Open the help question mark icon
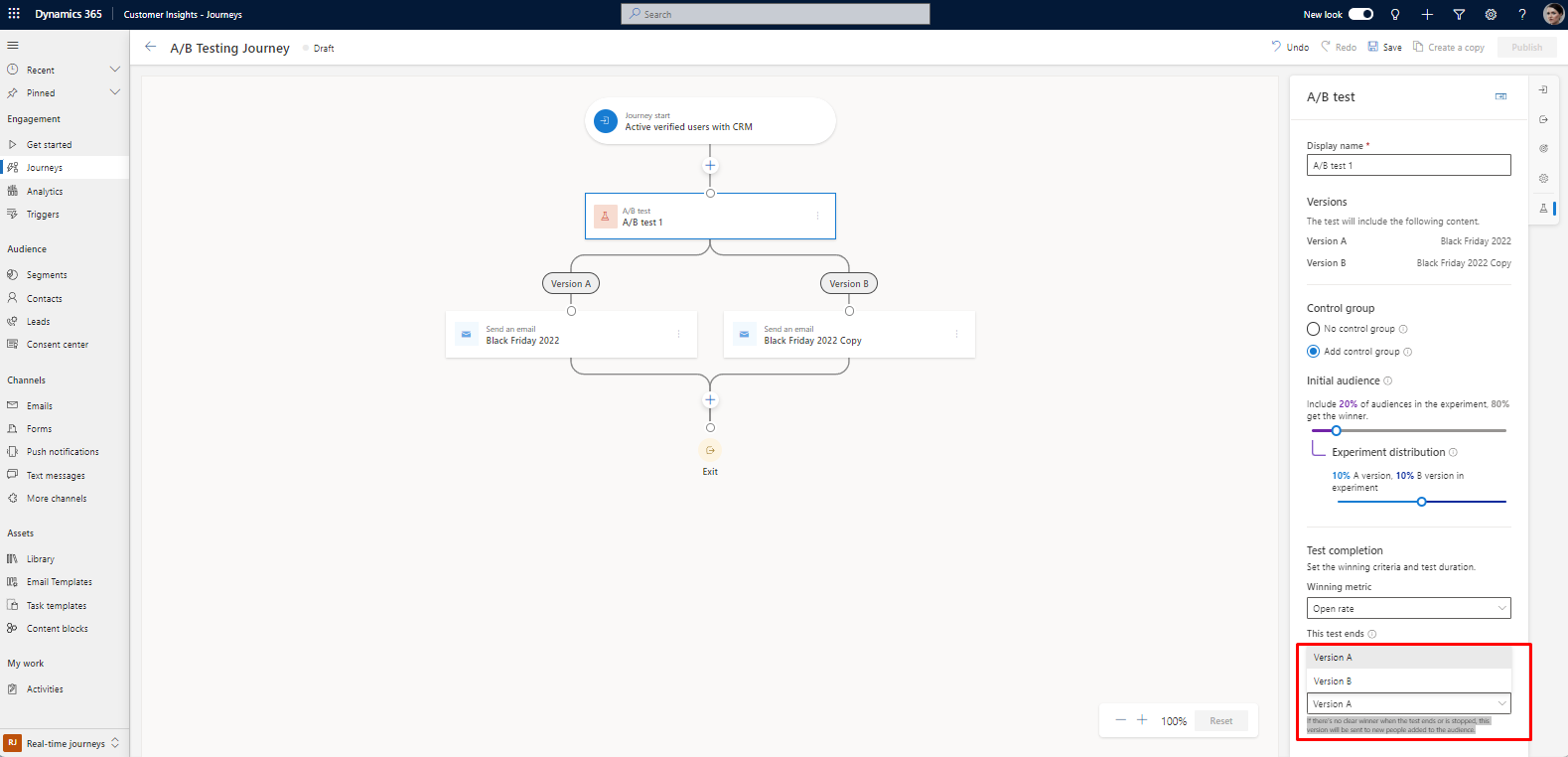The width and height of the screenshot is (1568, 757). [1522, 14]
